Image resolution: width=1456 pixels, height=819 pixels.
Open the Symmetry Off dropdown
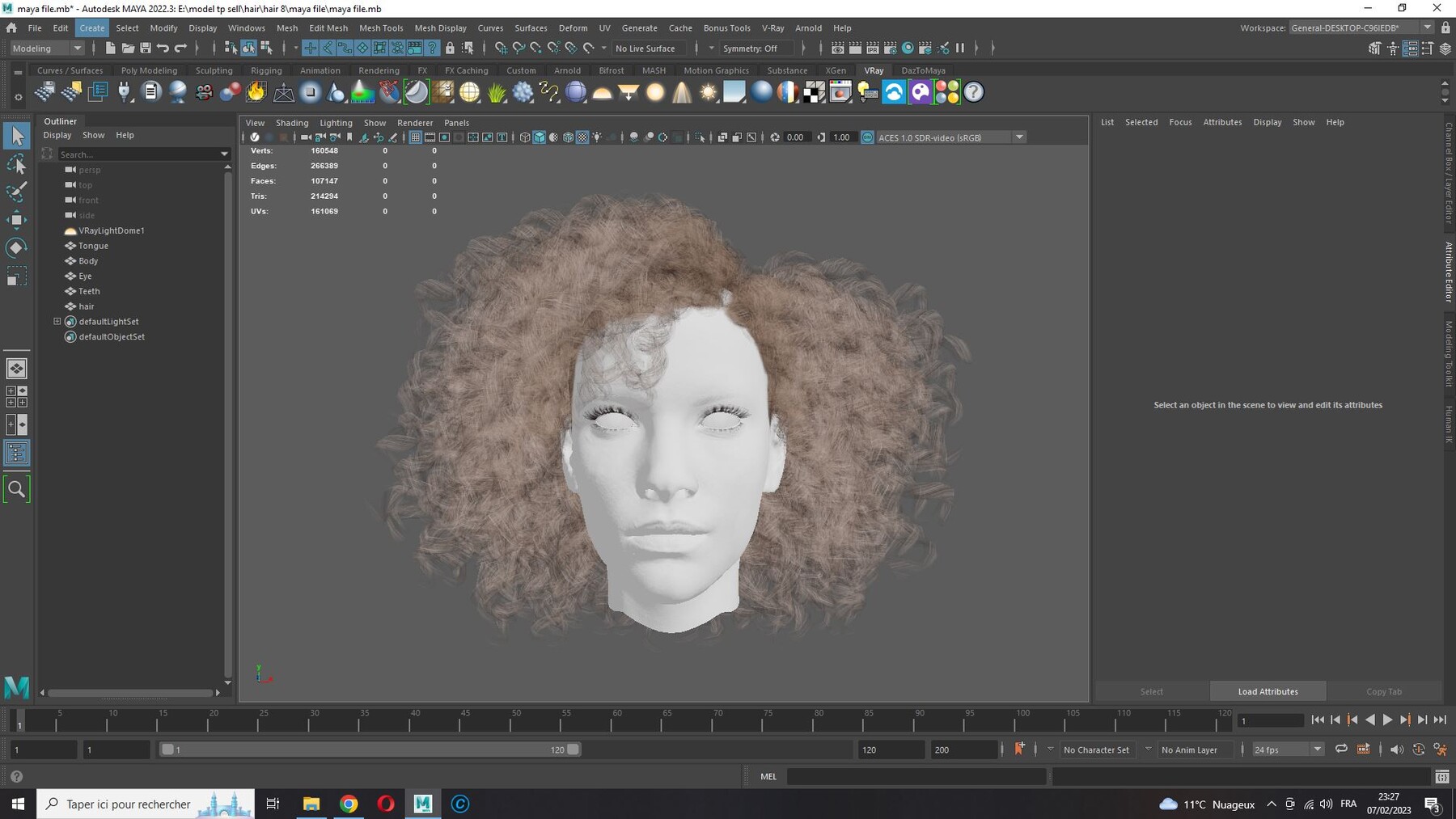pyautogui.click(x=711, y=49)
